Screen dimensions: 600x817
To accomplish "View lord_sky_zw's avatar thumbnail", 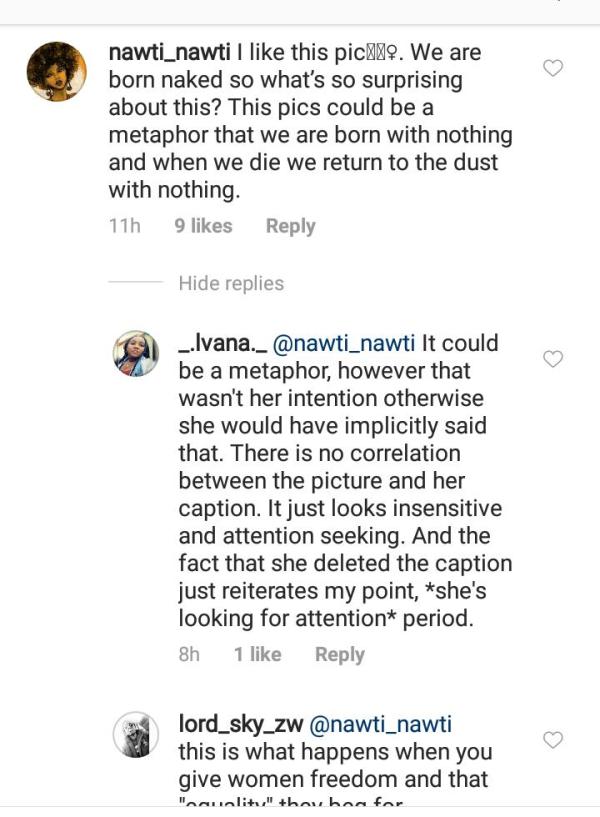I will [x=135, y=734].
